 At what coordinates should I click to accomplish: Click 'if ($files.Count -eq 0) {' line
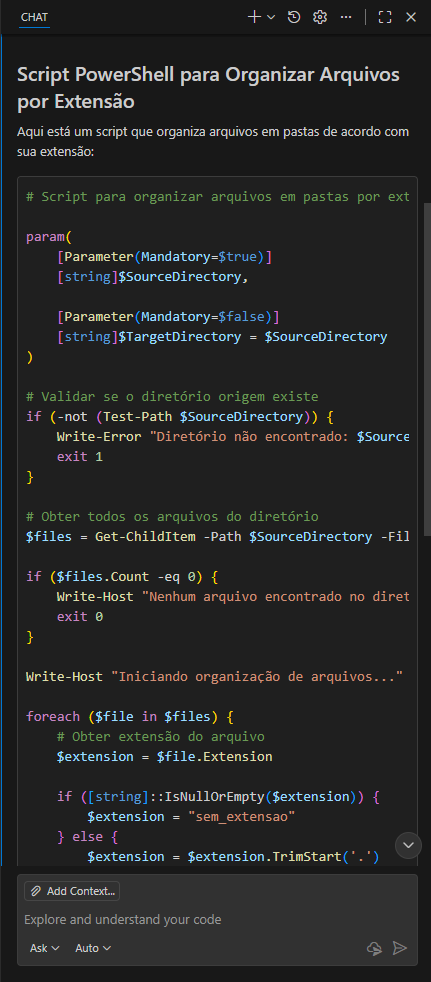click(122, 577)
